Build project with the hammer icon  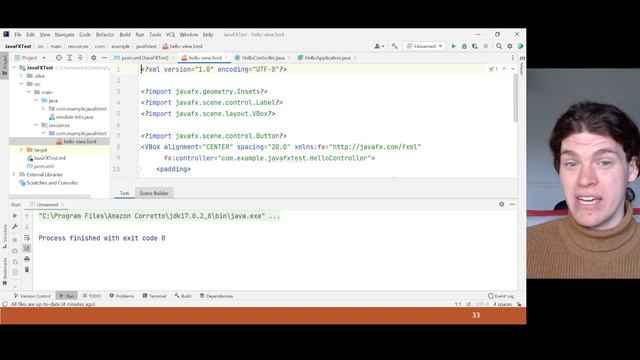click(x=394, y=46)
